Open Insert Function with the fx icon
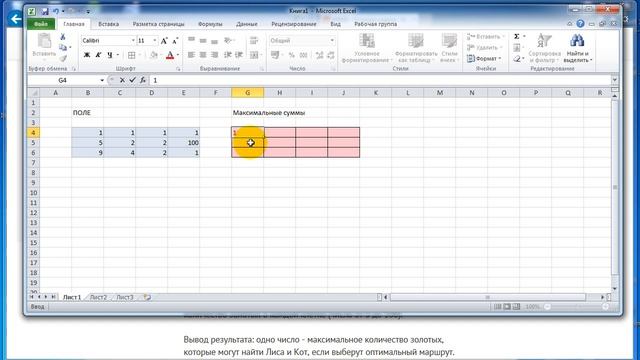 142,80
